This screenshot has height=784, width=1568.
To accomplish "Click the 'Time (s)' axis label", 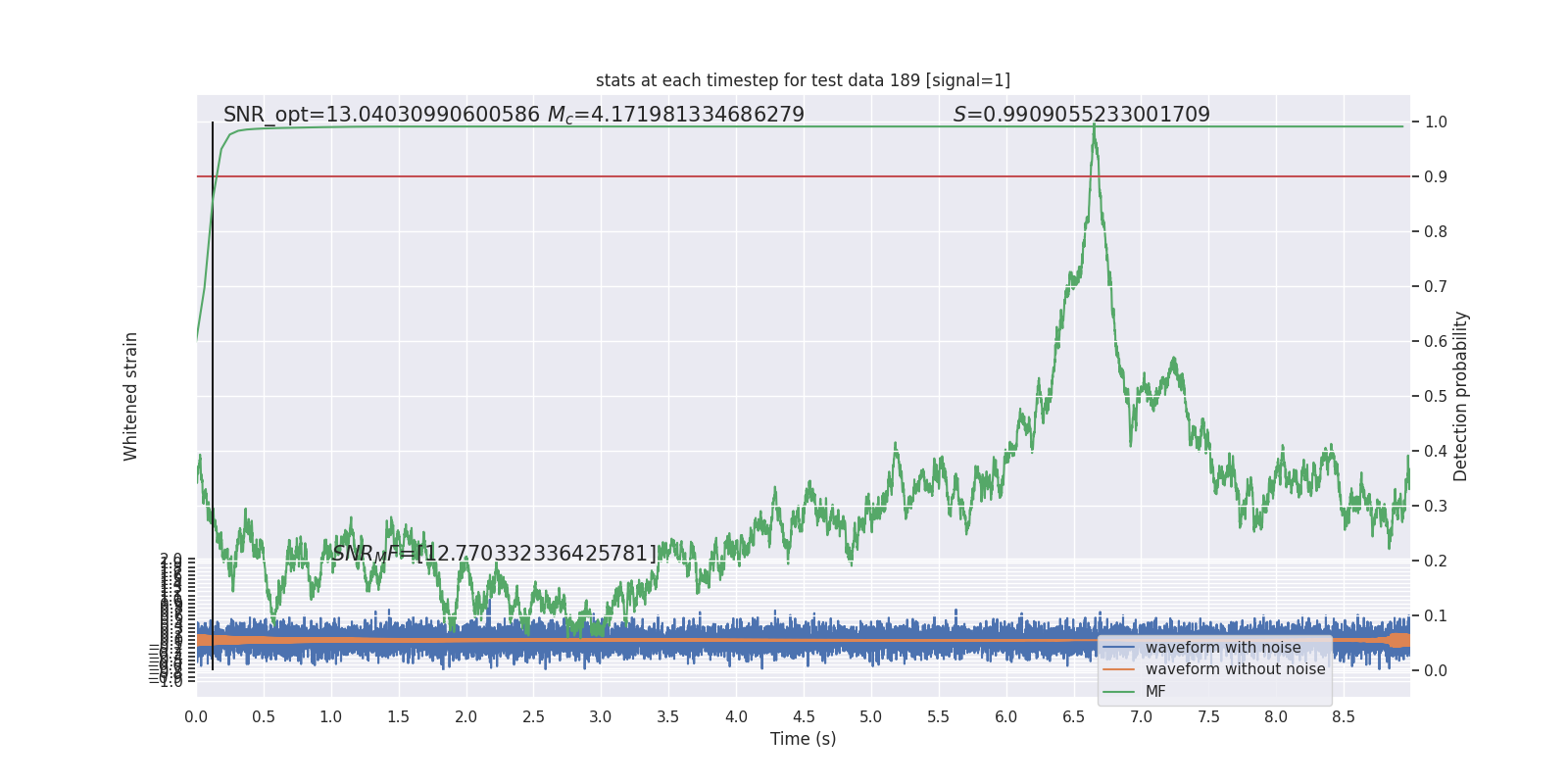I will point(803,739).
